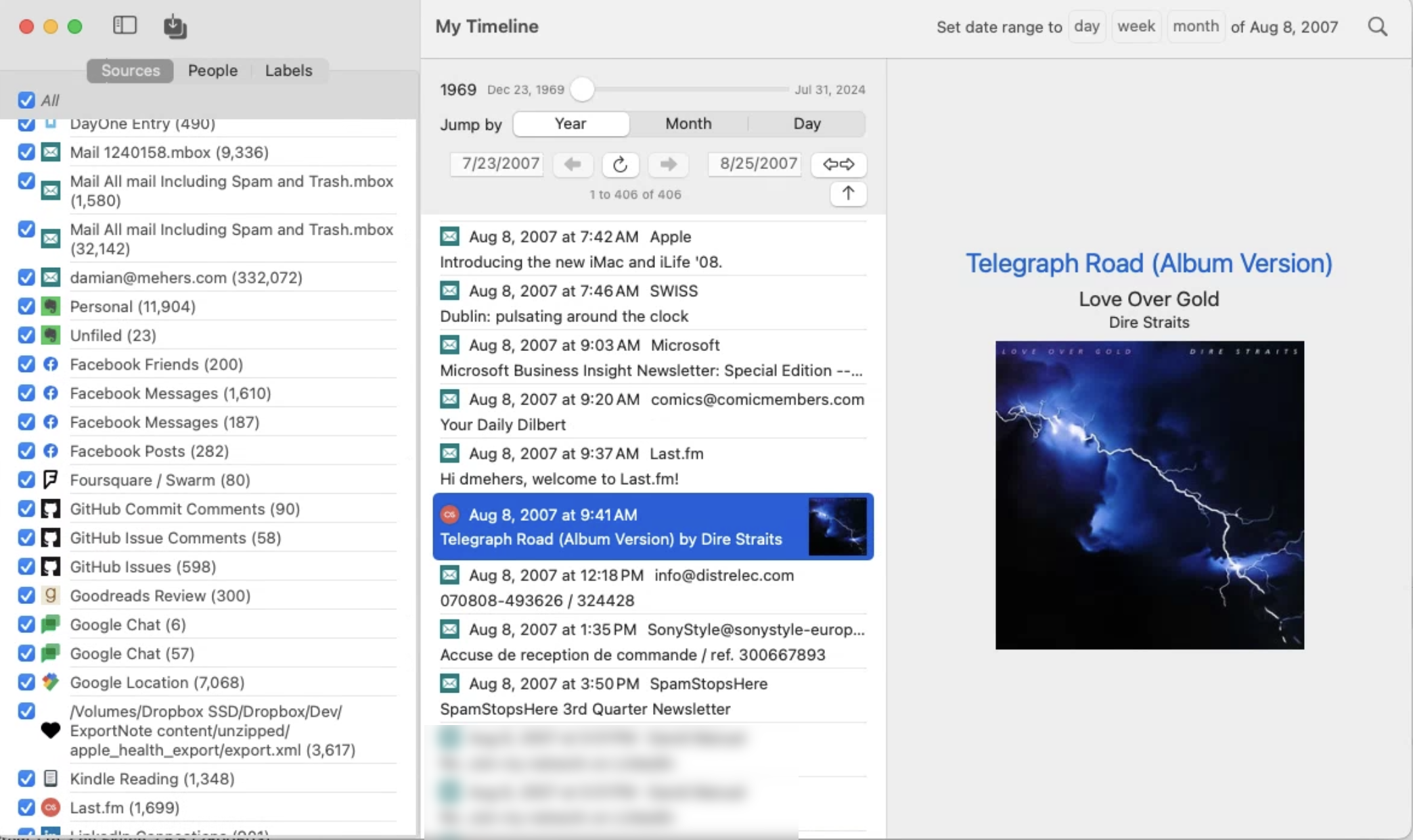The height and width of the screenshot is (840, 1413).
Task: Select Google Chat (57) source row
Action: point(207,653)
